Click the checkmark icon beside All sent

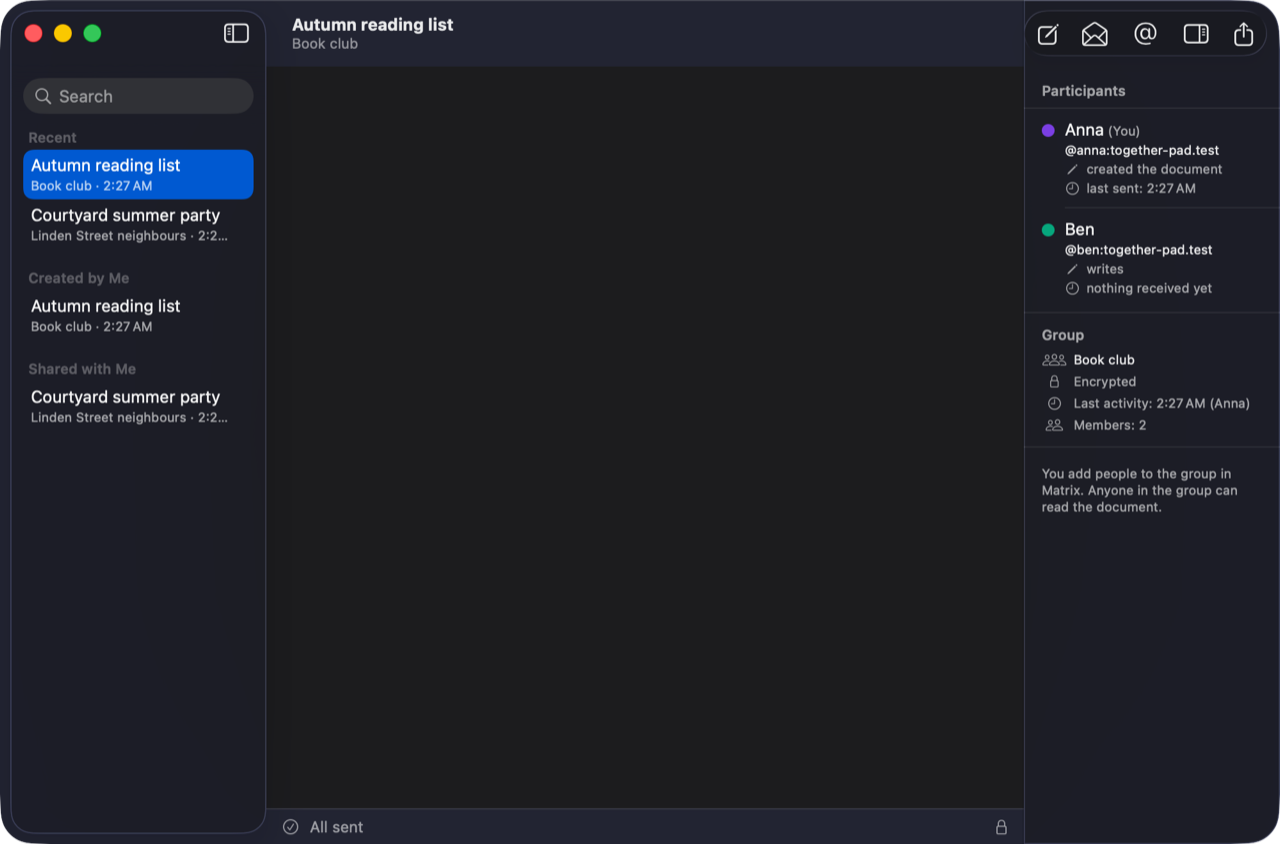point(291,827)
